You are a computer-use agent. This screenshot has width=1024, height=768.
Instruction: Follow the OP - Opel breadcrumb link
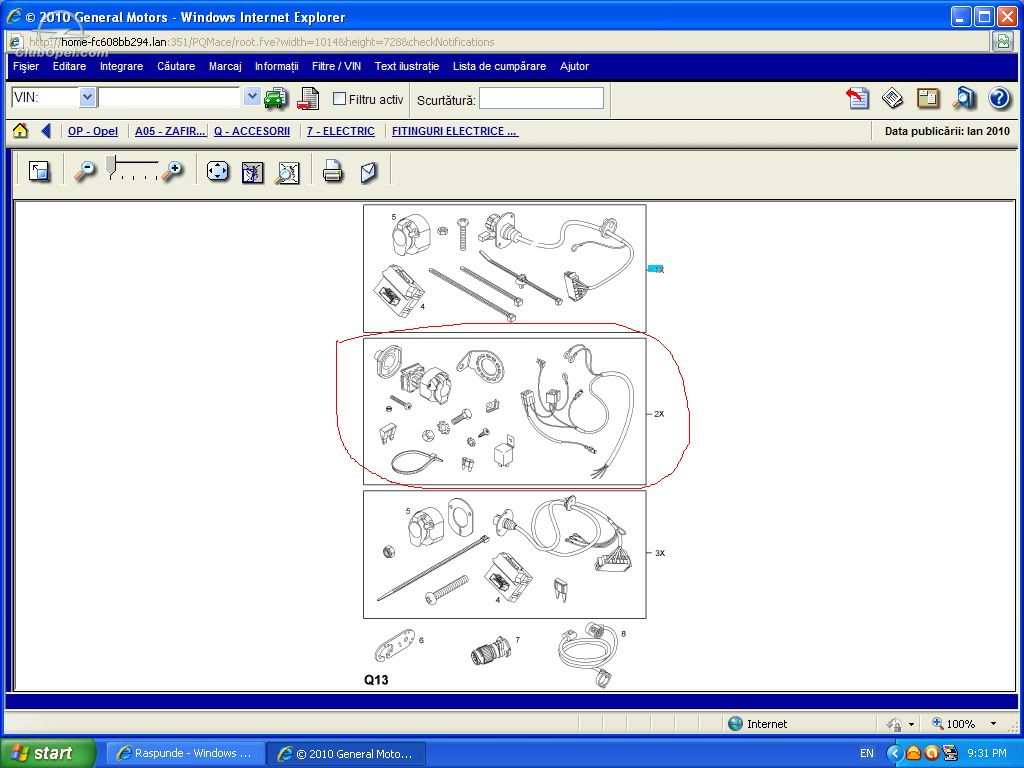click(93, 131)
